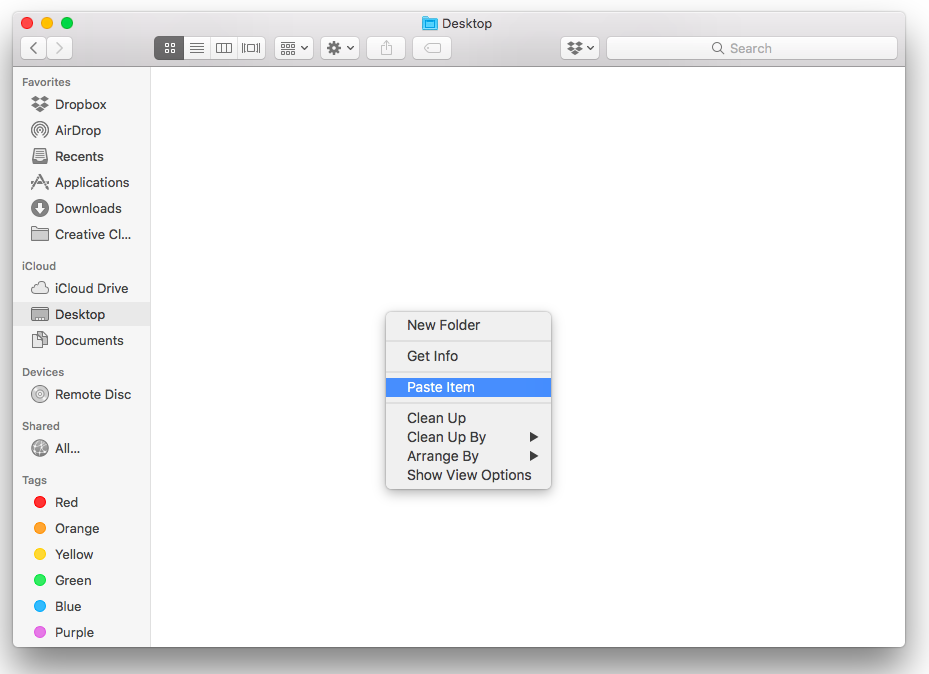Click the Documents icon in sidebar

40,340
